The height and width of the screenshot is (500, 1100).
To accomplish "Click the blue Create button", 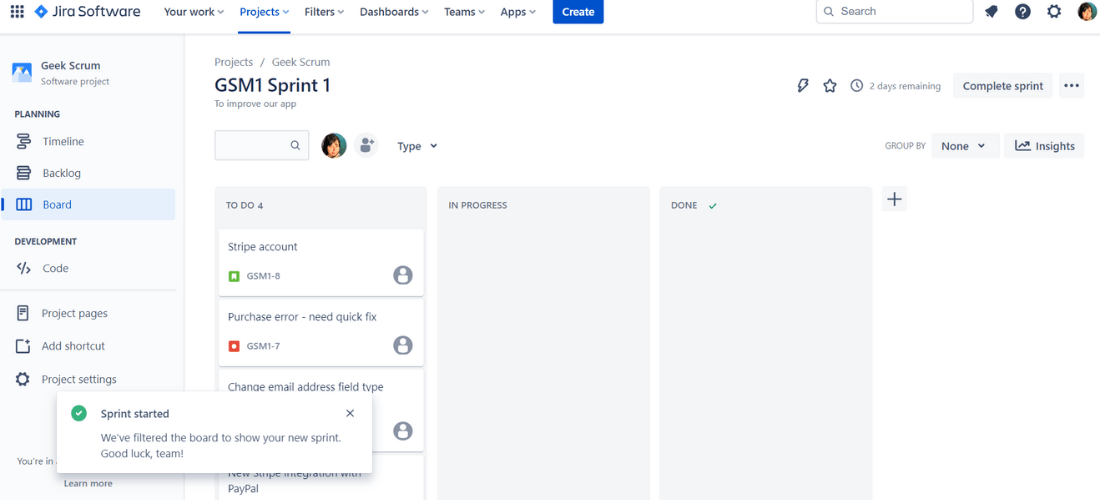I will [578, 12].
